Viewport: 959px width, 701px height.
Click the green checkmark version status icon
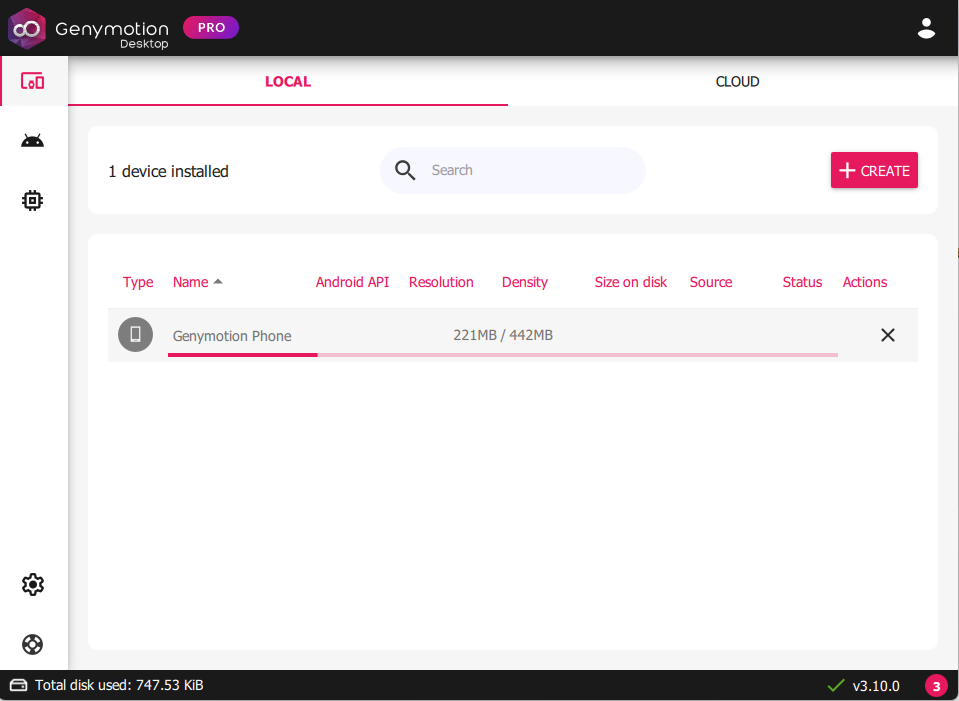[x=835, y=686]
